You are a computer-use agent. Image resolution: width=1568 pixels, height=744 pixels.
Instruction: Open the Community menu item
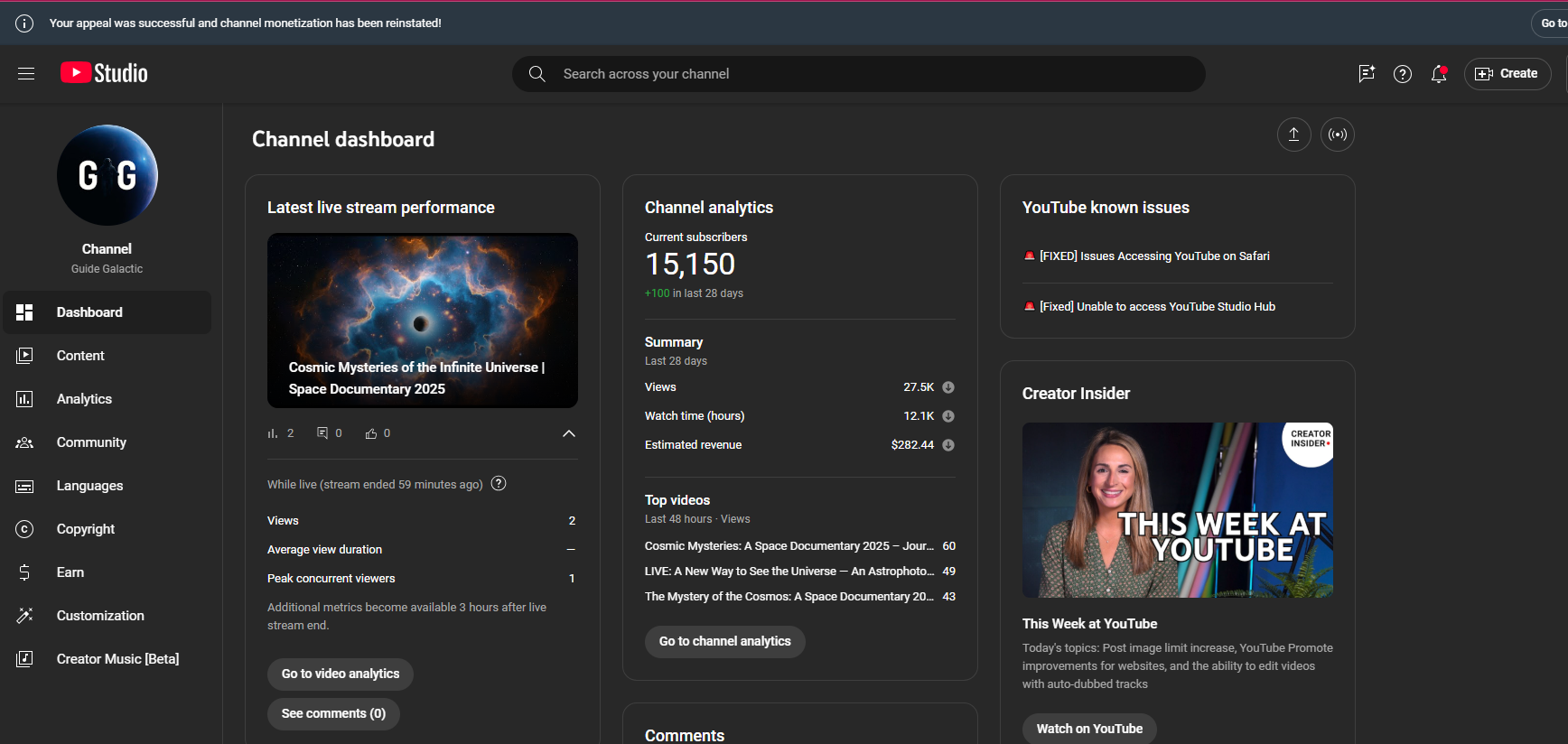107,442
